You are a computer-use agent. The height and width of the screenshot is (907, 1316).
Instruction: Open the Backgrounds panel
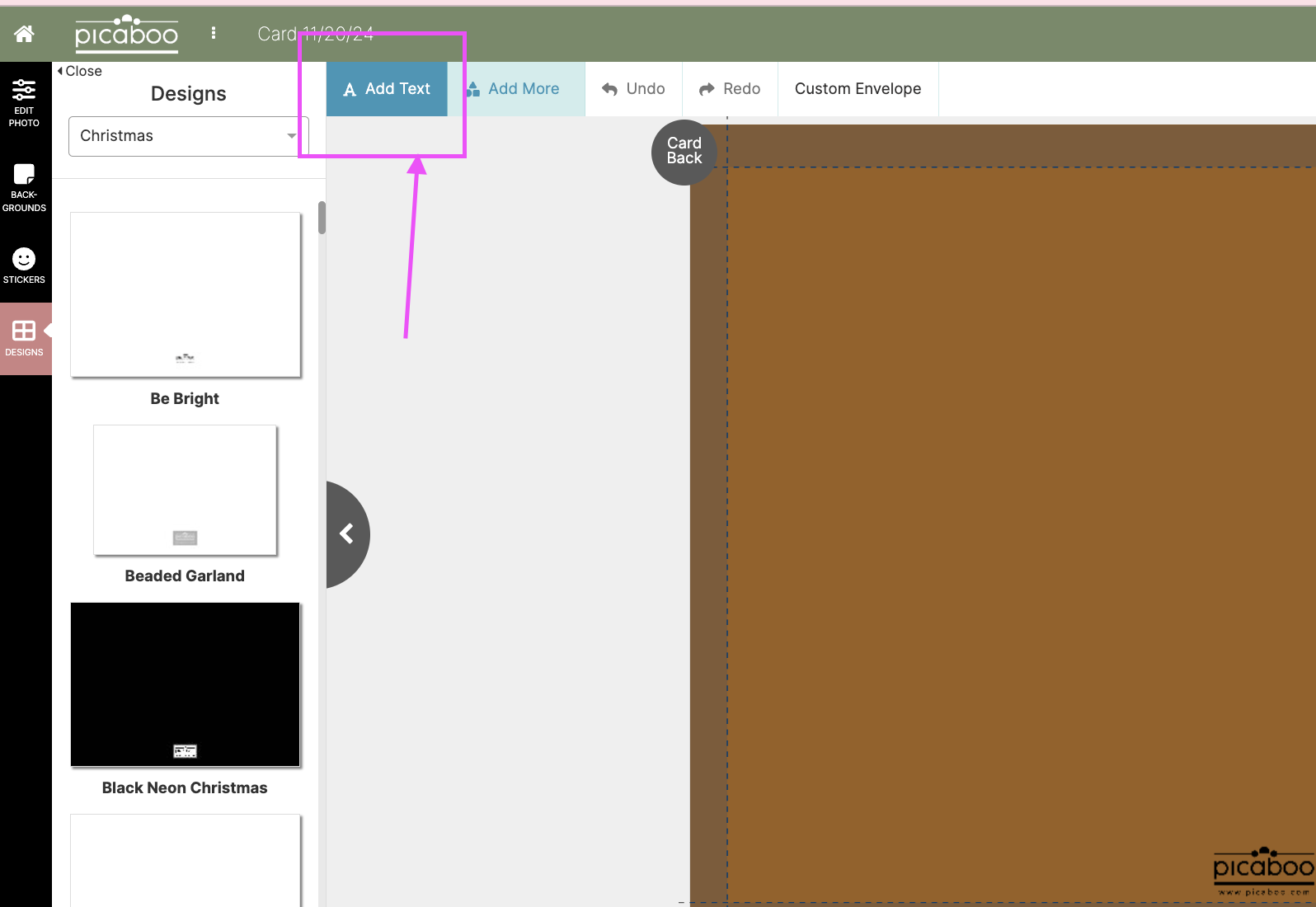point(24,188)
